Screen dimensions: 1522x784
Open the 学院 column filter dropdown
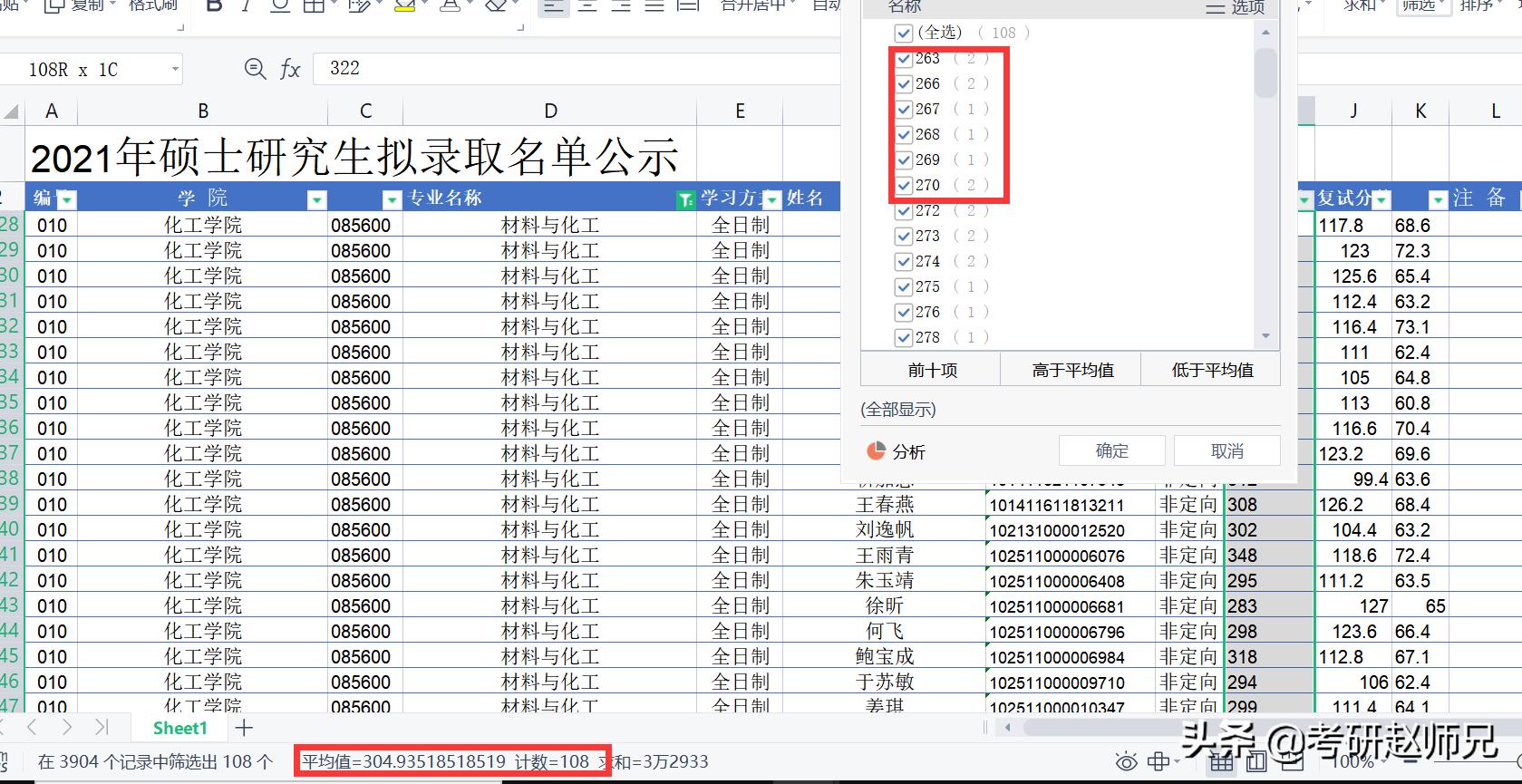pos(316,199)
